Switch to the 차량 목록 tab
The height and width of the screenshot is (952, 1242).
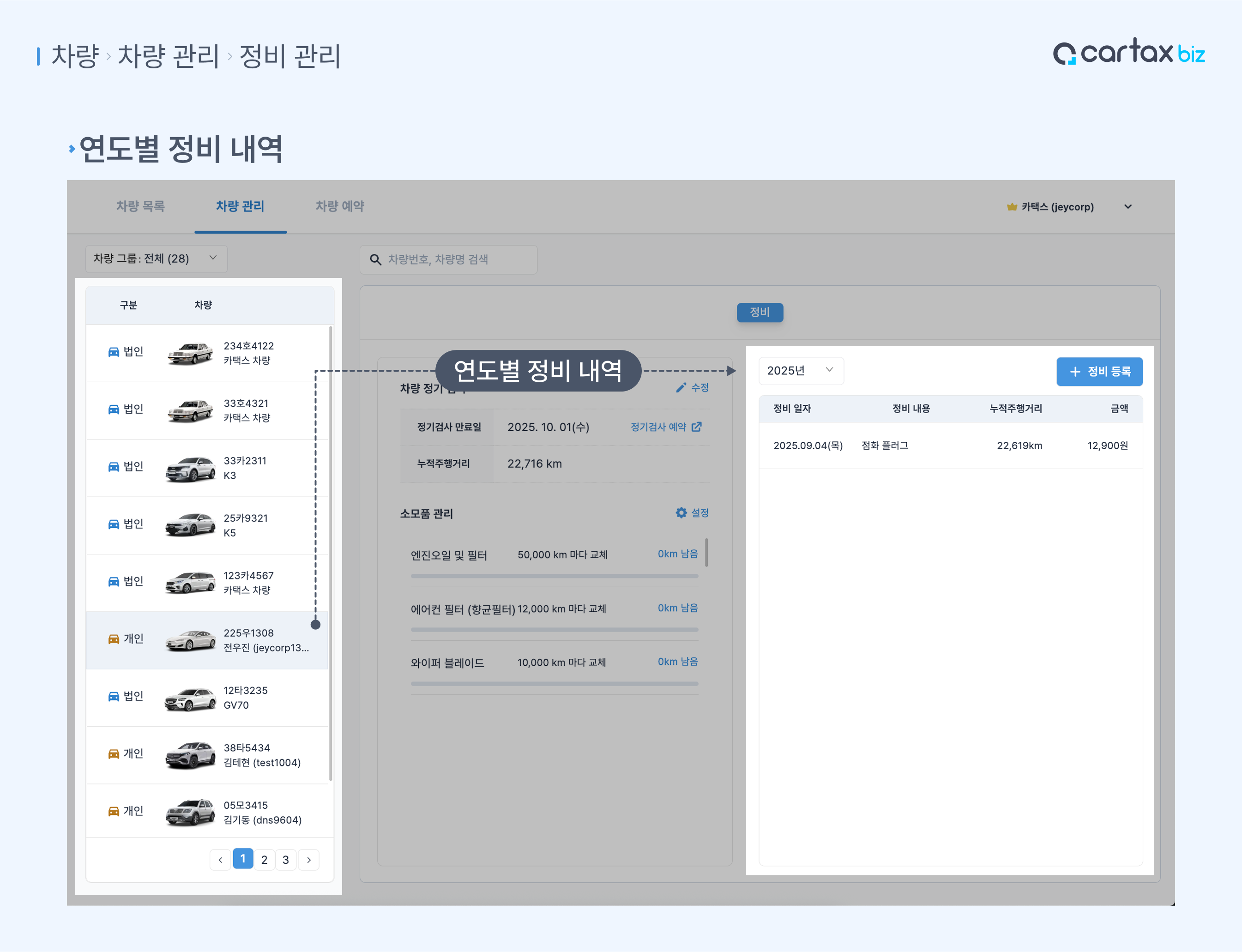[140, 206]
